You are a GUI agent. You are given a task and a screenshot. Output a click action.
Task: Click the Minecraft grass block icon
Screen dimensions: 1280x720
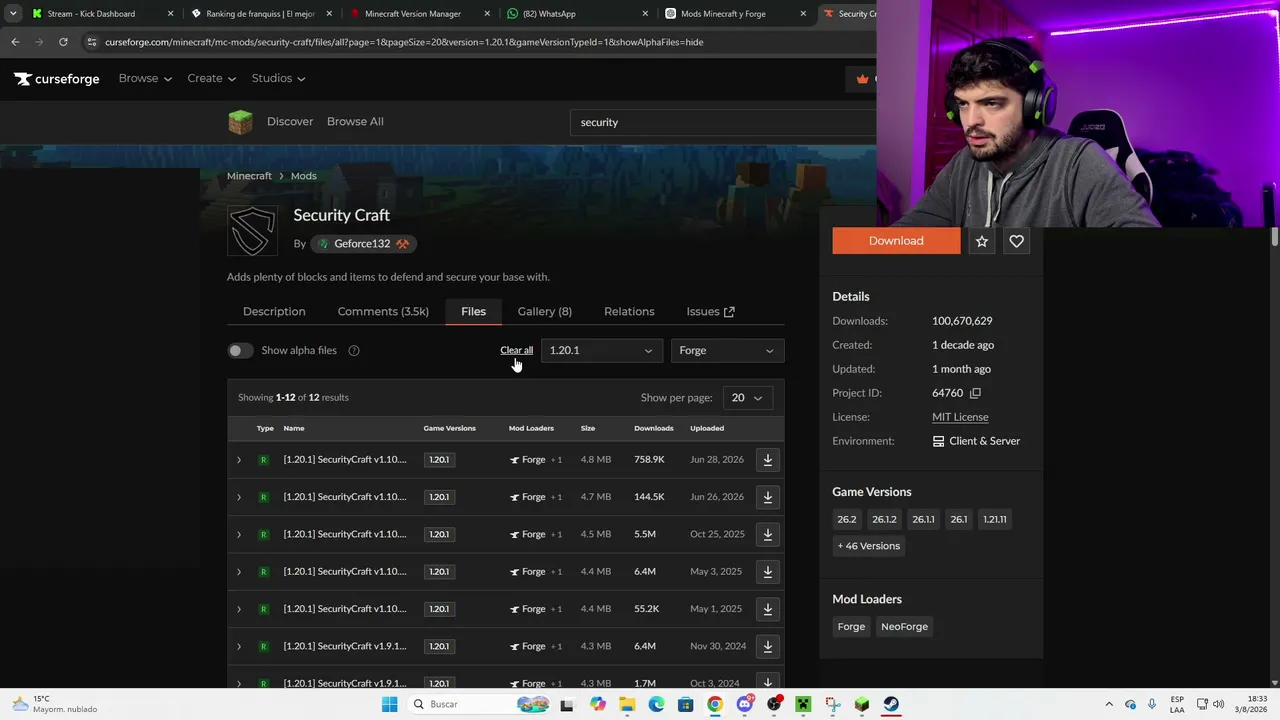[240, 122]
